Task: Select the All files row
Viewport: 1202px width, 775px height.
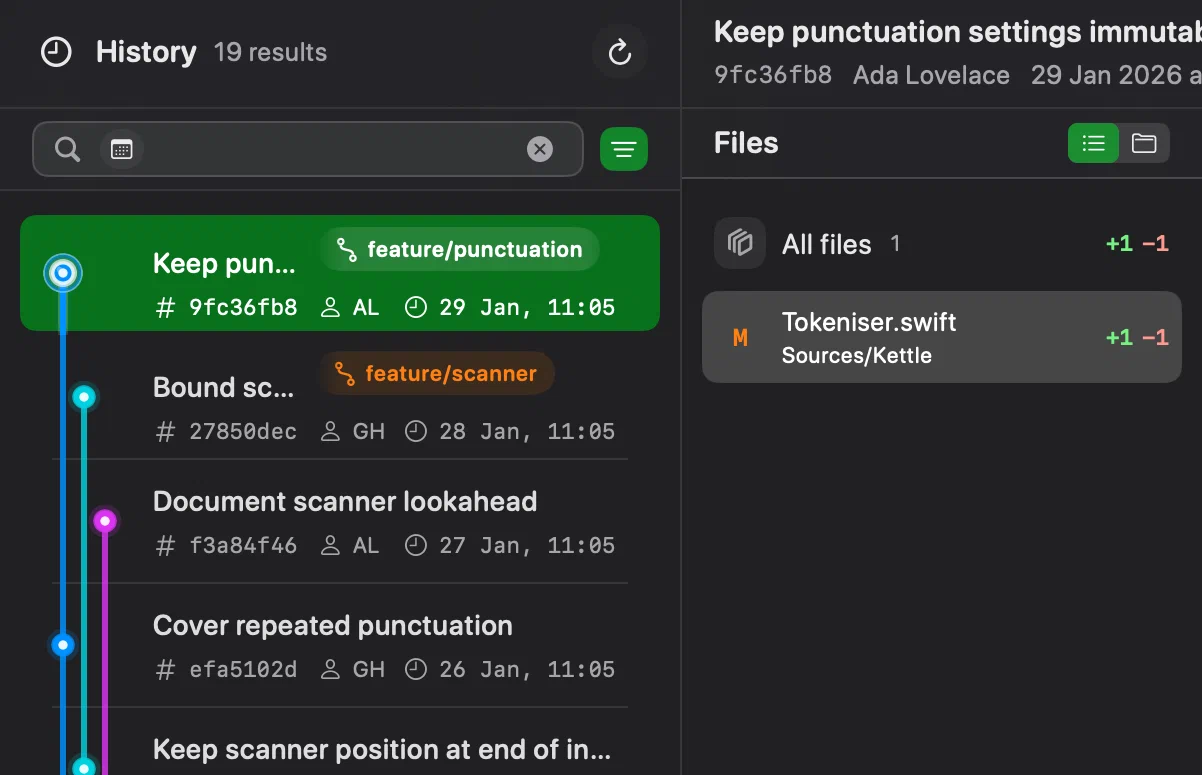Action: [x=942, y=243]
